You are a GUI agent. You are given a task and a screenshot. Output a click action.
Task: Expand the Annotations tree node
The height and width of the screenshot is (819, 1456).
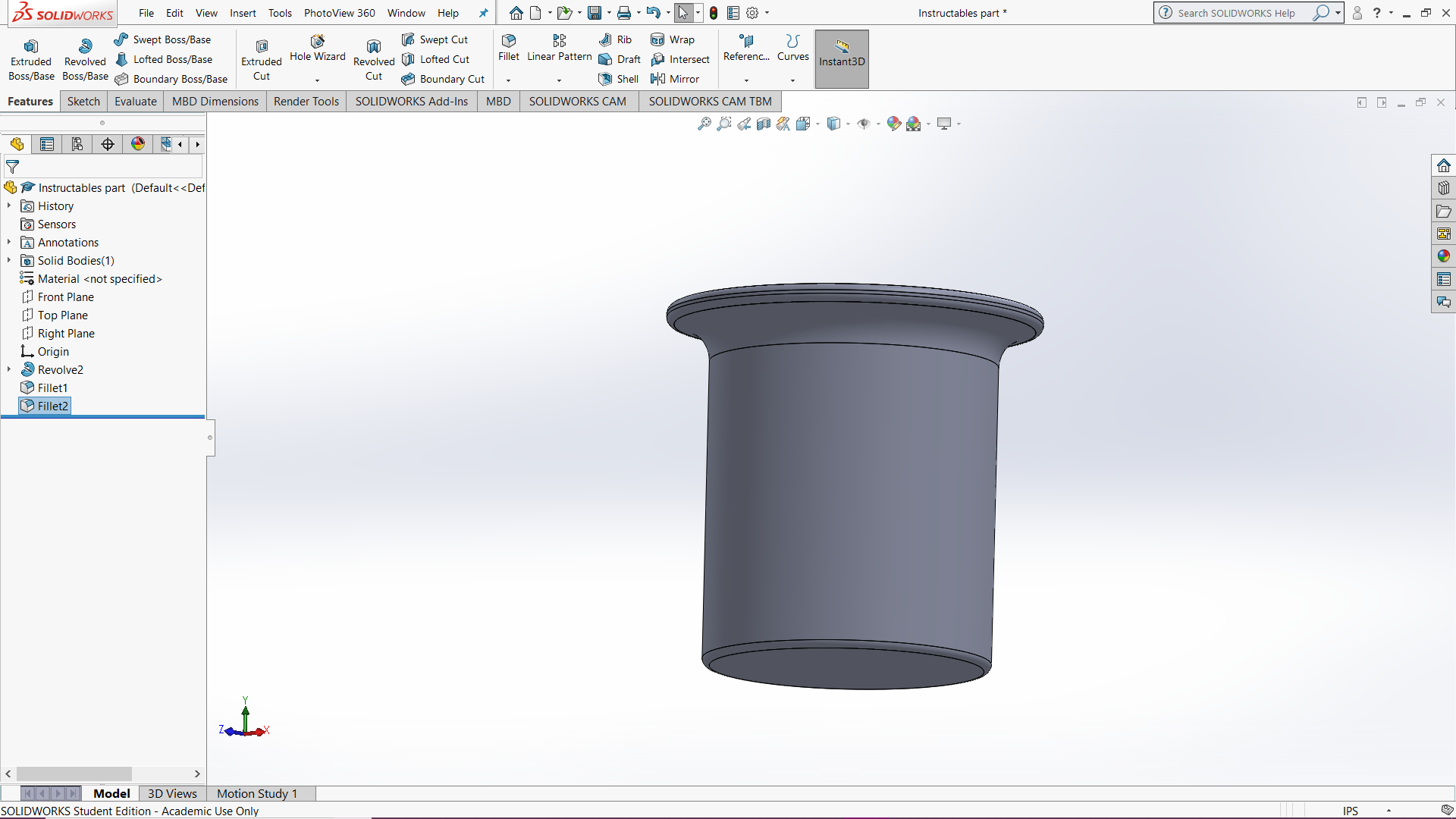click(9, 242)
